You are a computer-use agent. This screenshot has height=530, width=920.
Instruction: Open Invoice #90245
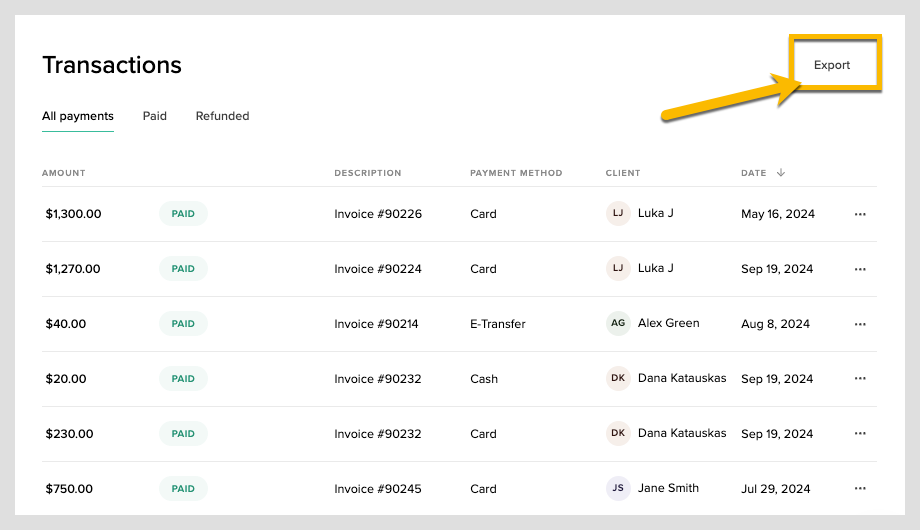[x=378, y=489]
